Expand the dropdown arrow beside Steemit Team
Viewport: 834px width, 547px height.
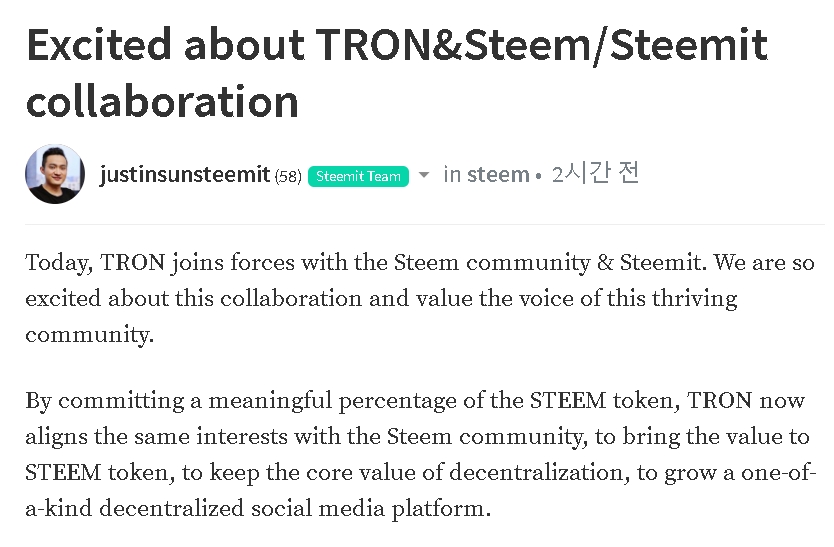pos(423,175)
